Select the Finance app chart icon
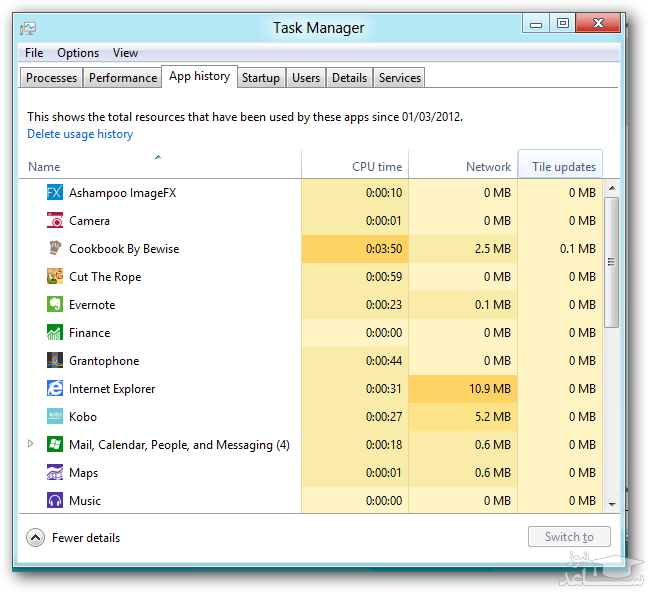Screen dimensions: 650x592 click(x=55, y=333)
